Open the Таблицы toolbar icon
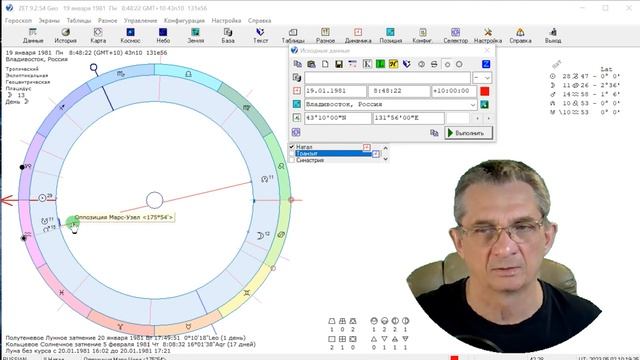 (293, 36)
